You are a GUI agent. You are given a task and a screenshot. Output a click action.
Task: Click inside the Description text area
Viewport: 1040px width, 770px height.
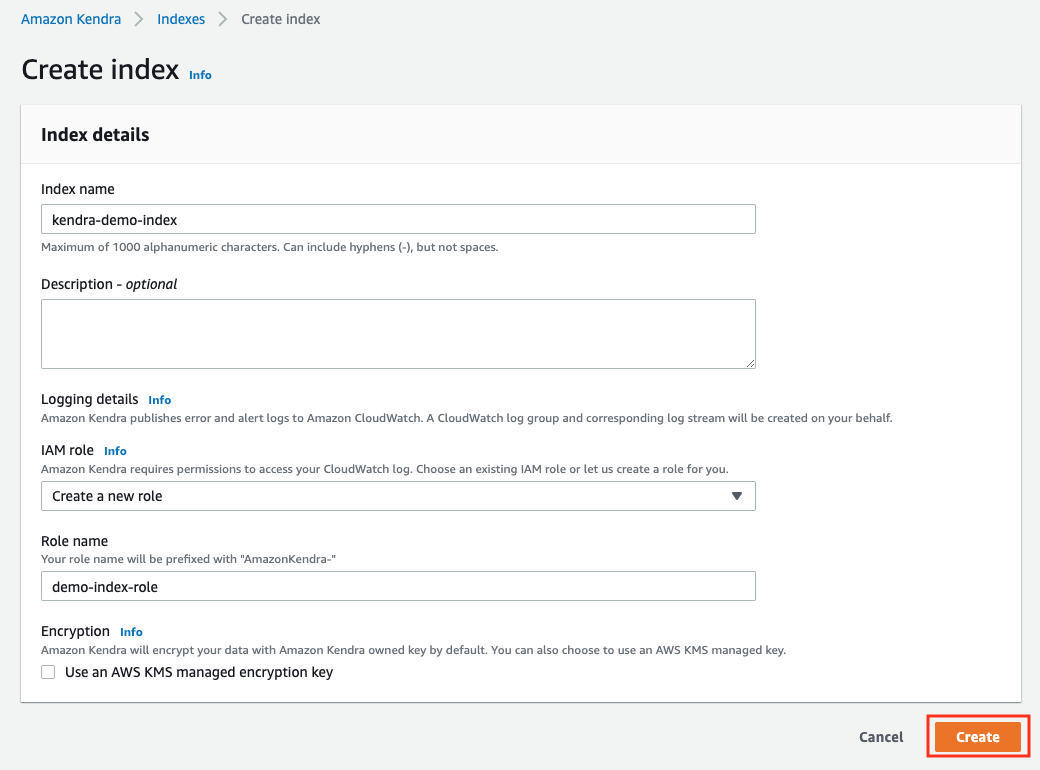tap(398, 334)
